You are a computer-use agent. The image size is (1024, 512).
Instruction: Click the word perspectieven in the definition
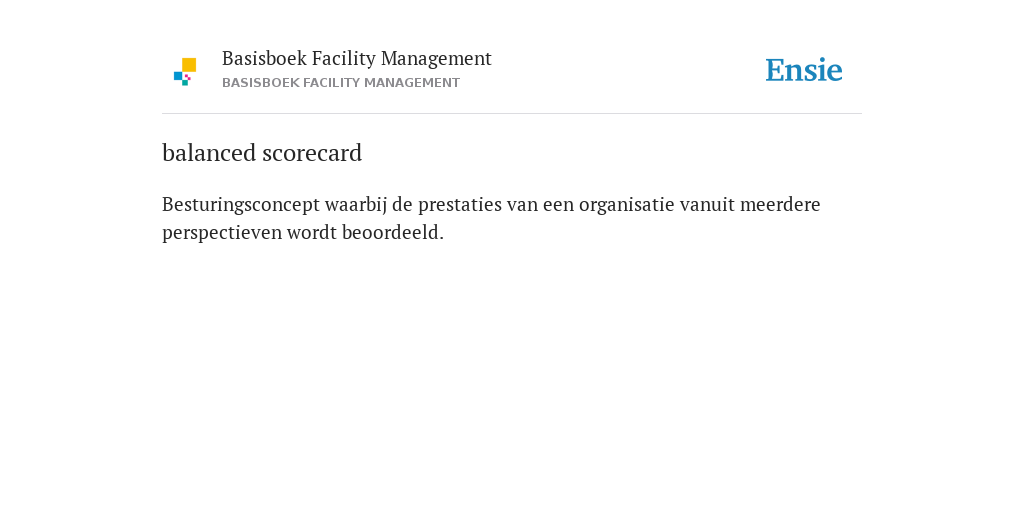click(x=222, y=233)
